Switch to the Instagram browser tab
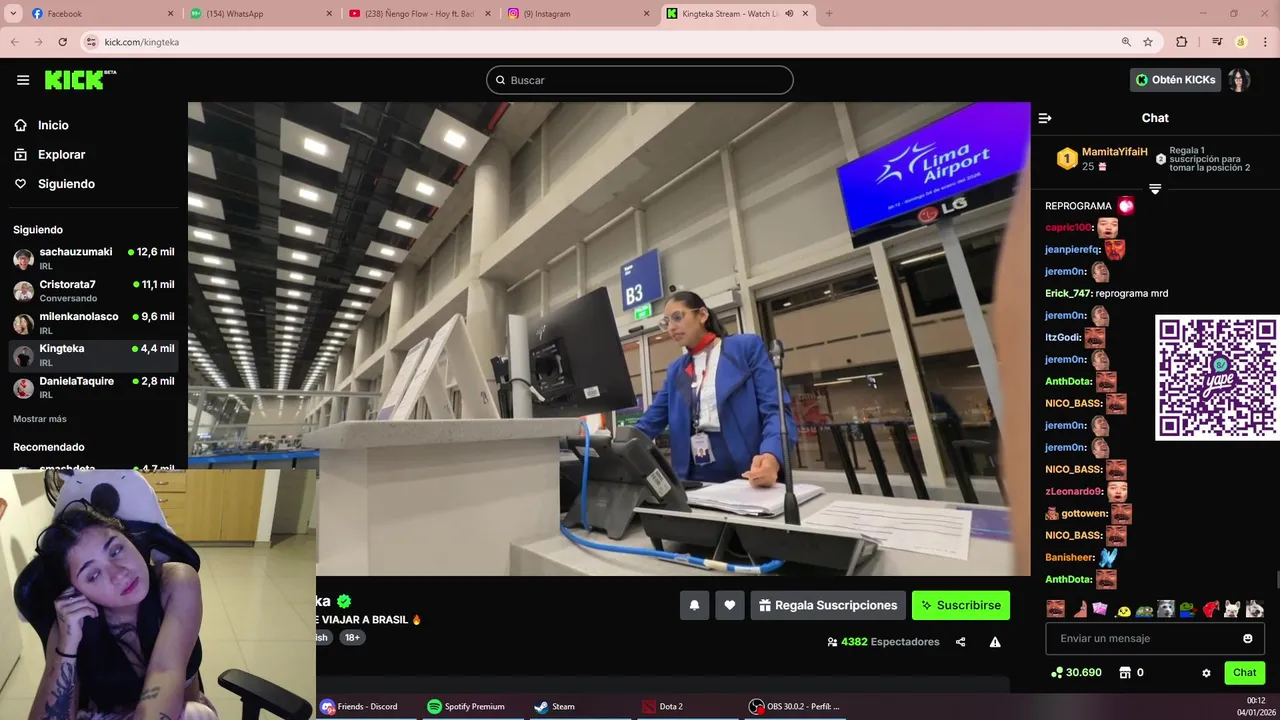The height and width of the screenshot is (720, 1280). click(578, 14)
